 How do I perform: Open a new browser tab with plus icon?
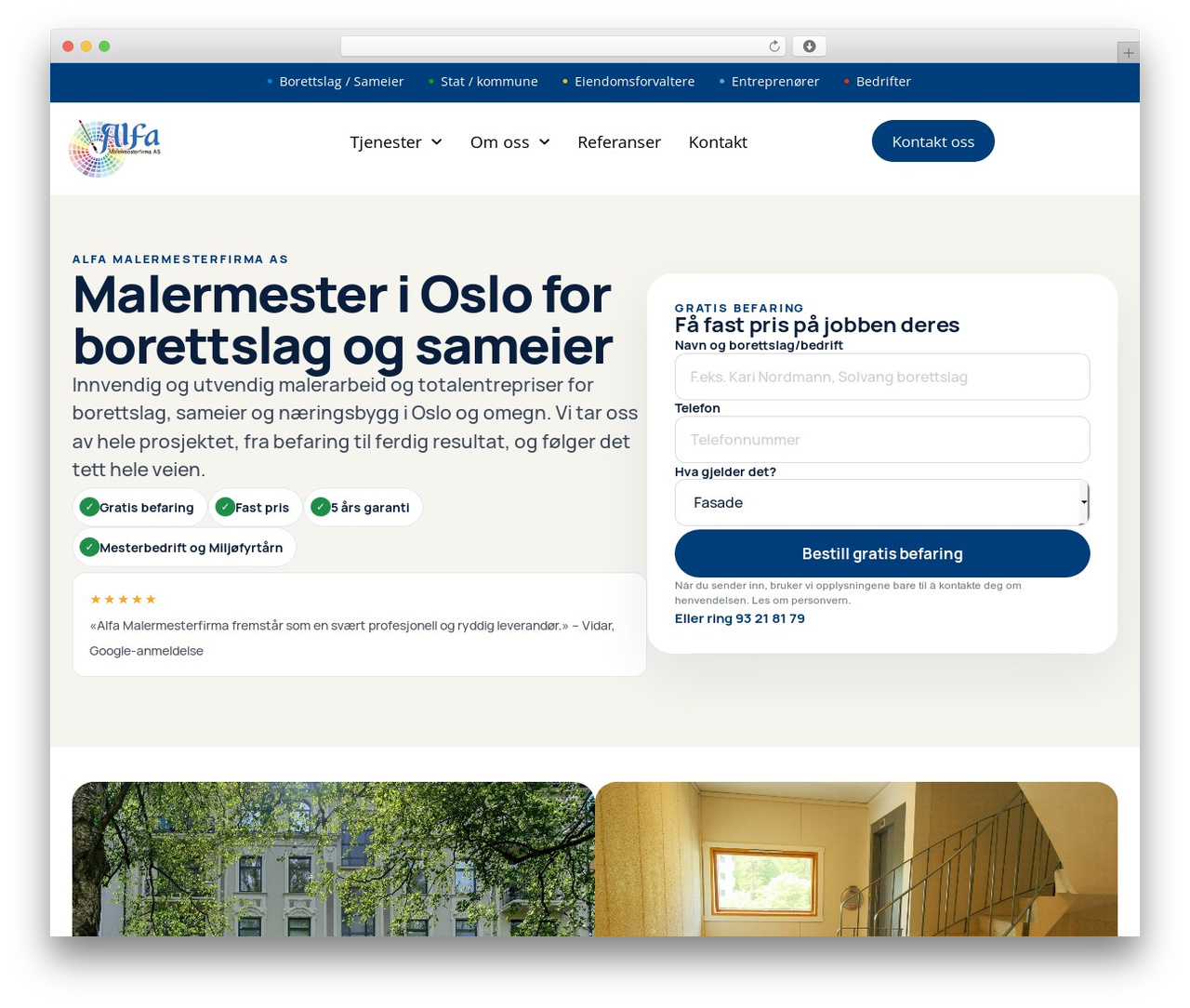tap(1129, 53)
